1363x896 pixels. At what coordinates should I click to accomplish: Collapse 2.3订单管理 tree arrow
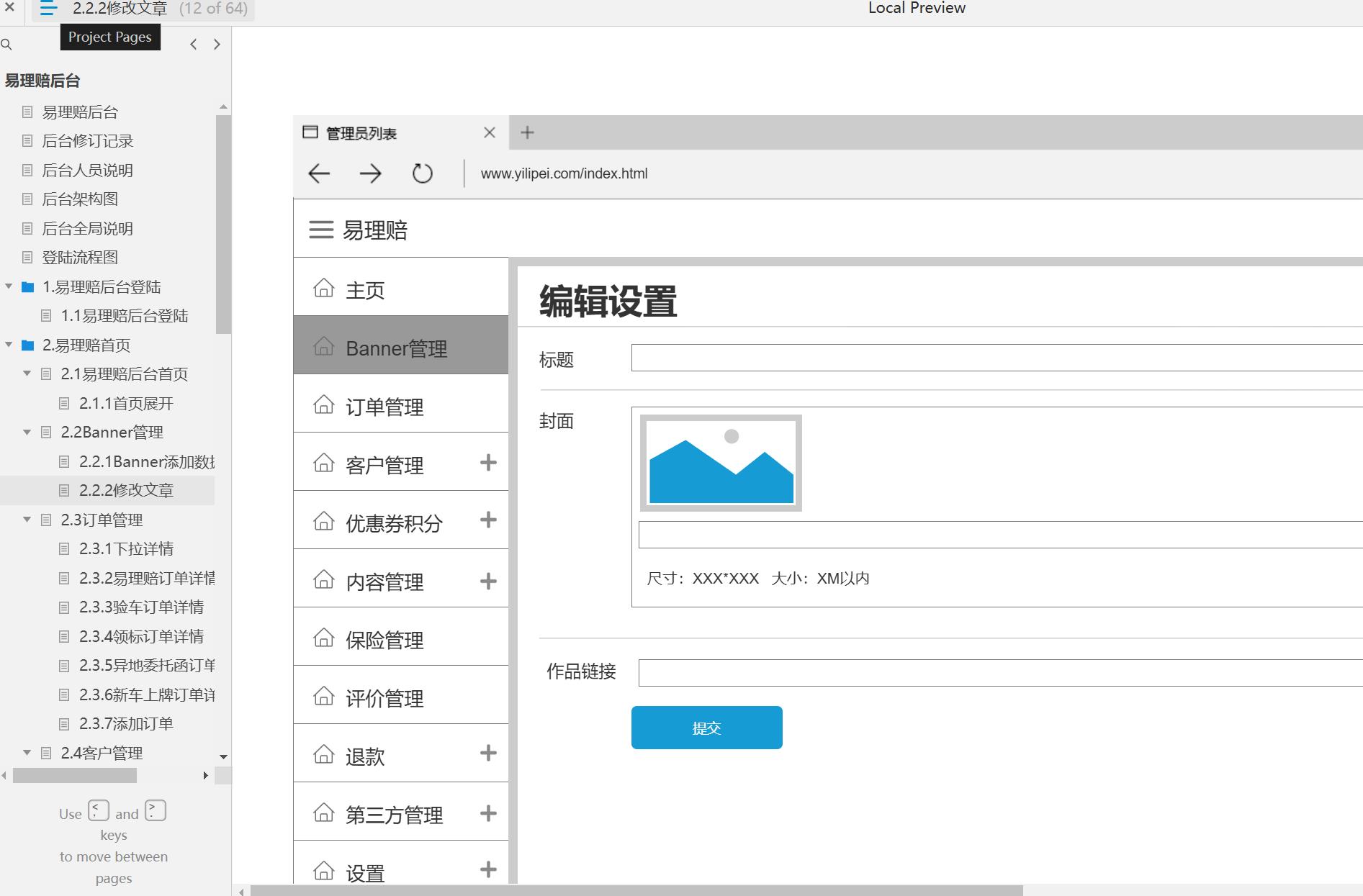(x=27, y=519)
